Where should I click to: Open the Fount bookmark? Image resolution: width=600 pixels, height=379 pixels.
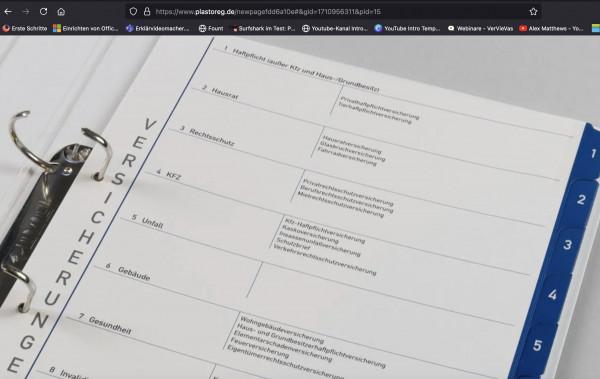pyautogui.click(x=211, y=28)
